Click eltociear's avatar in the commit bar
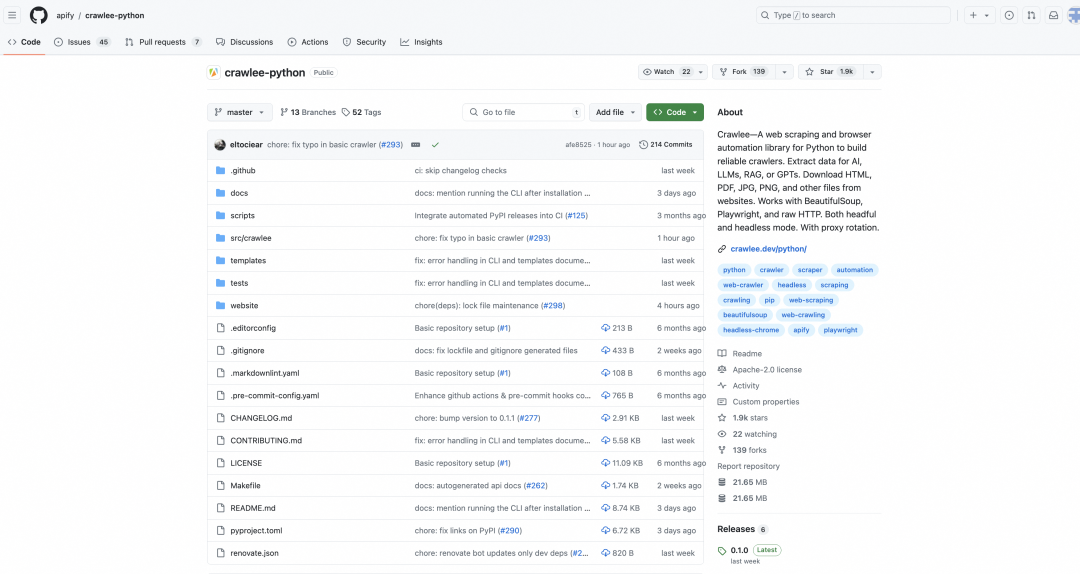Image resolution: width=1080 pixels, height=574 pixels. [220, 145]
